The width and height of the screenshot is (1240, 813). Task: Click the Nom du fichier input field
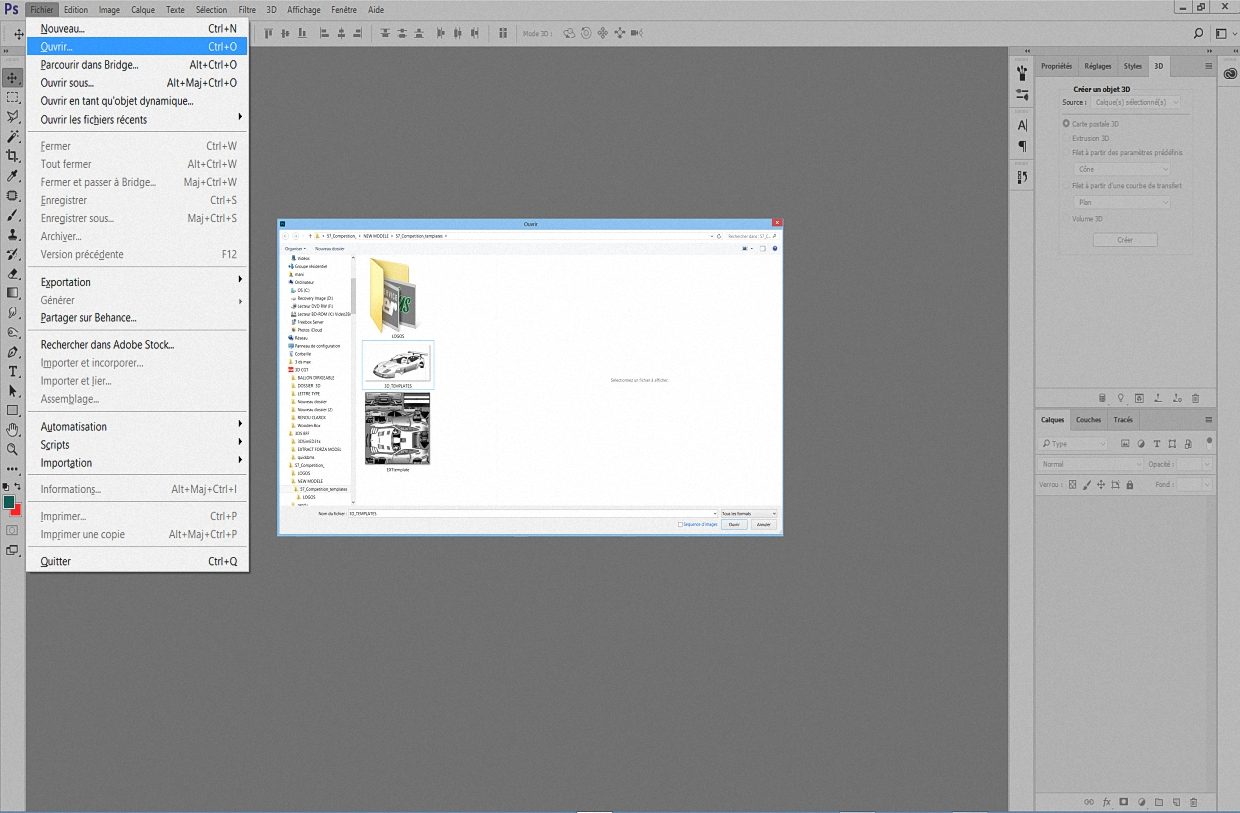(x=532, y=513)
